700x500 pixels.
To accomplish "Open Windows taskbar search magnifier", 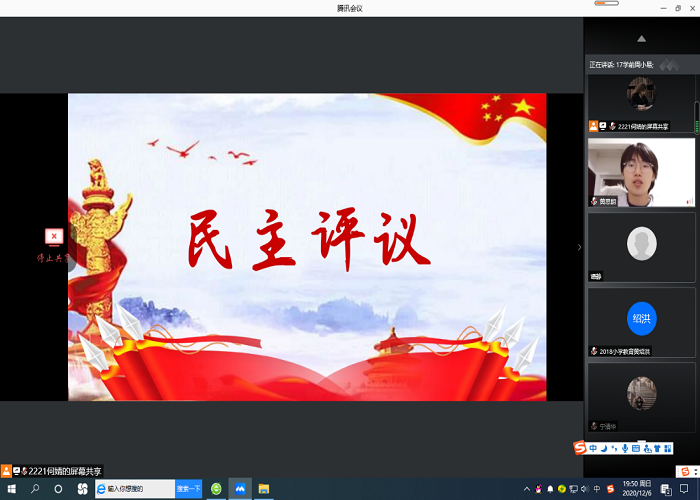I will pos(35,489).
